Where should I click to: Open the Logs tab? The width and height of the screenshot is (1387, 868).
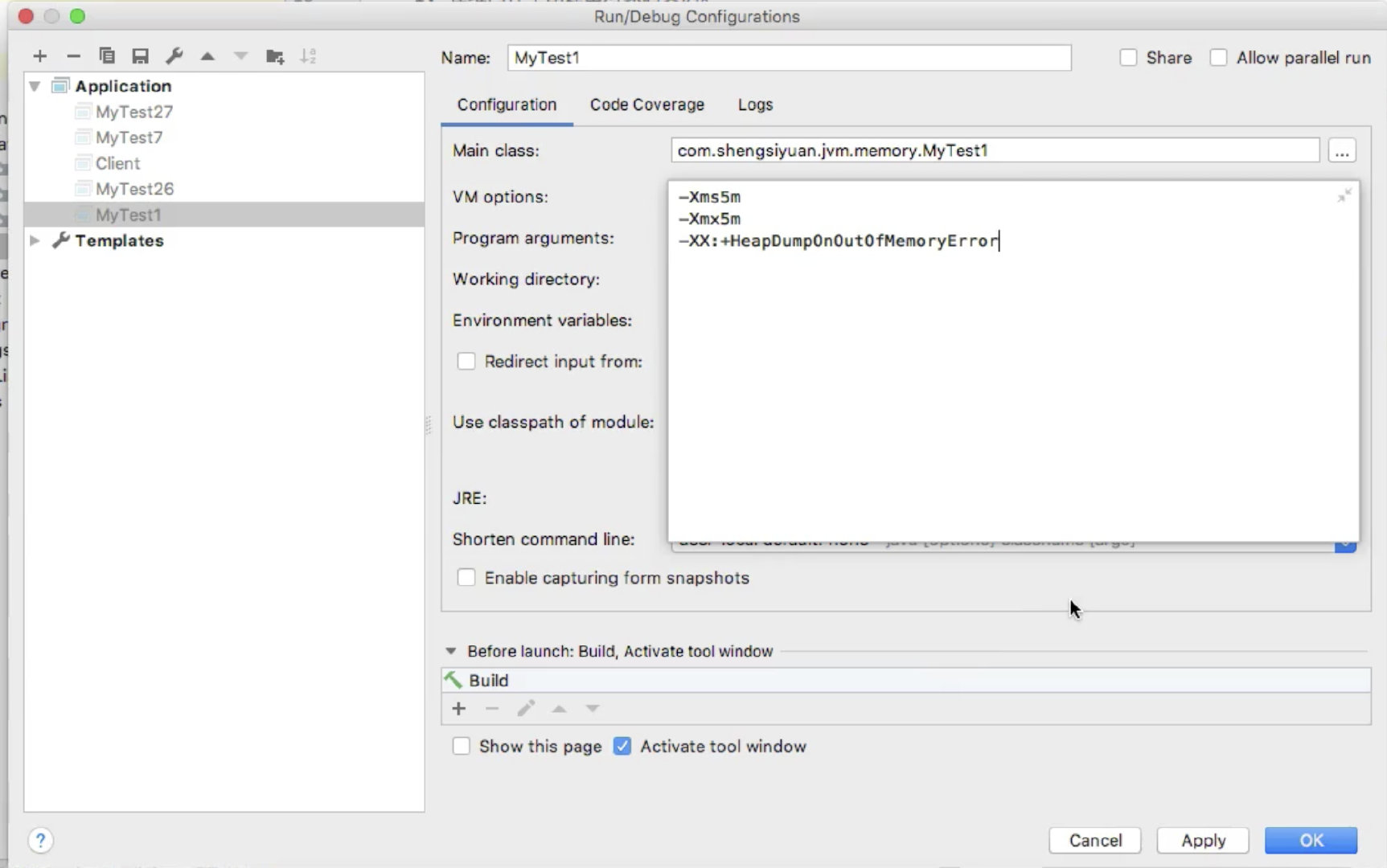point(755,104)
